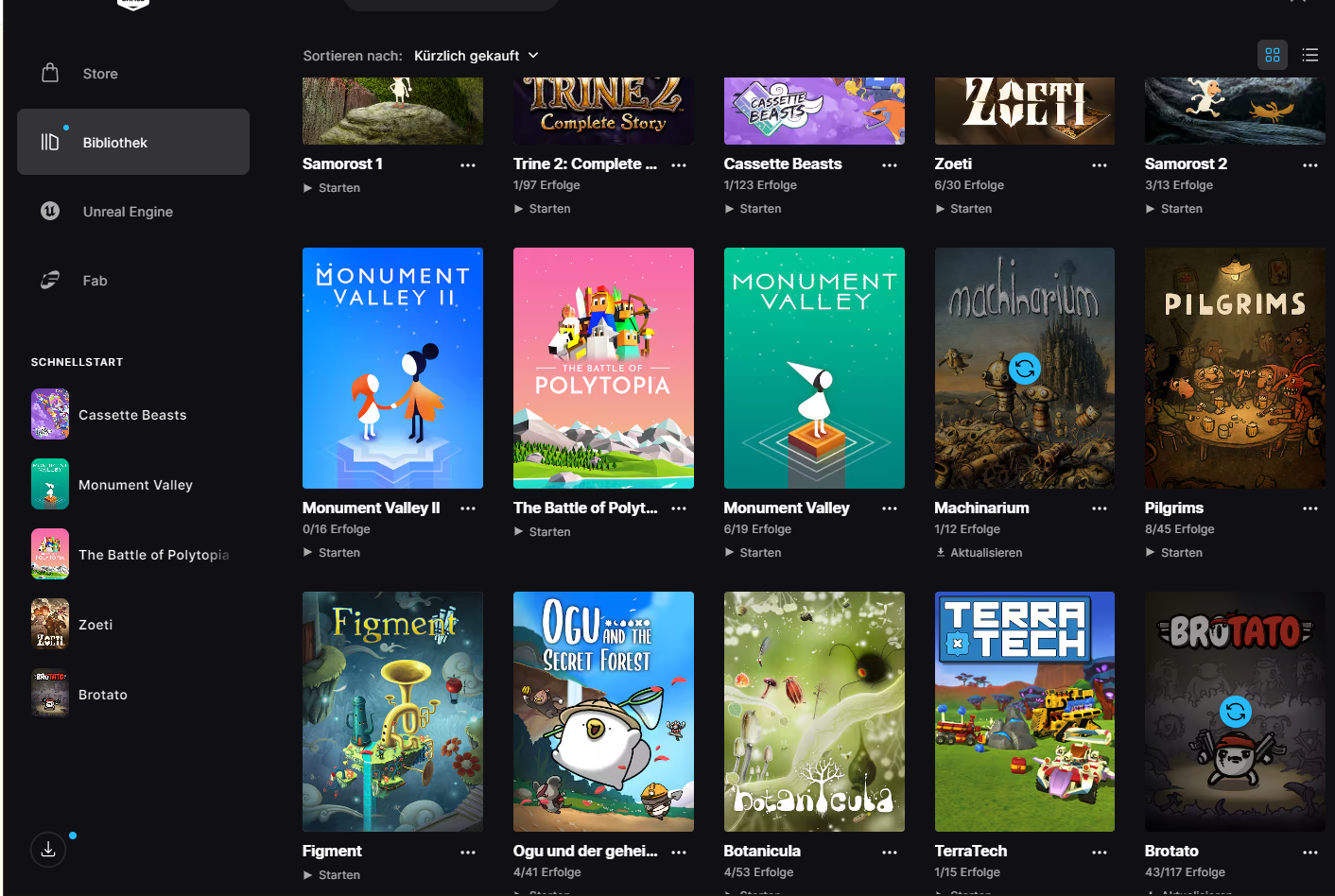This screenshot has width=1335, height=896.
Task: Start Monument Valley II
Action: click(332, 553)
